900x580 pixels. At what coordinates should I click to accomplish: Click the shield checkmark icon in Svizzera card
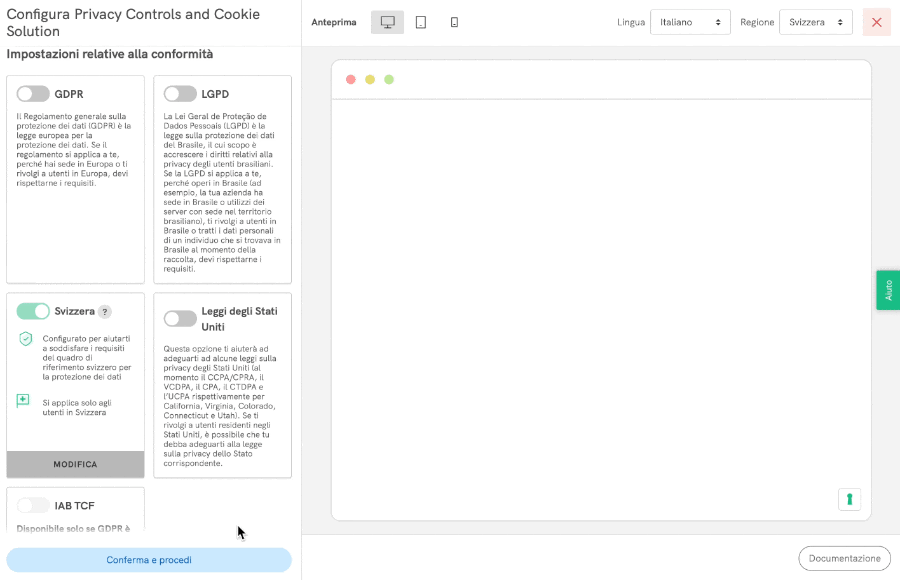click(25, 340)
